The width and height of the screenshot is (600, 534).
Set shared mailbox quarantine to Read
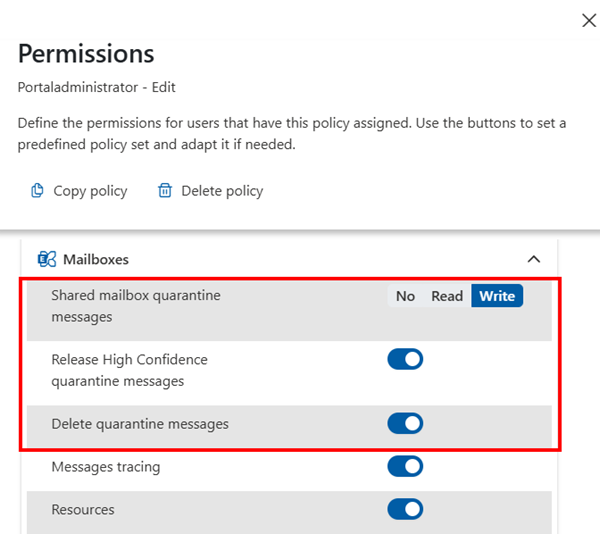447,296
